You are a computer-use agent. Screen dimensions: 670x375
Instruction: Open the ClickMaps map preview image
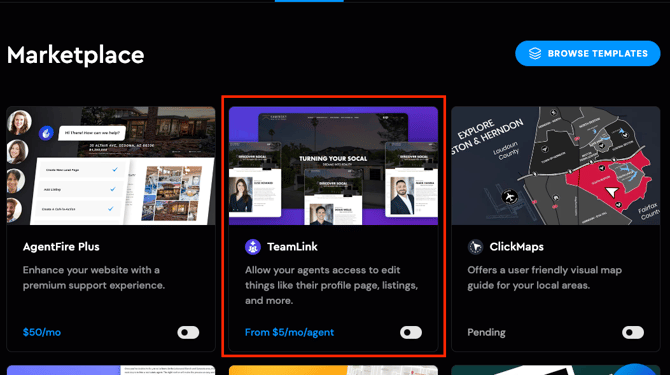tap(556, 166)
